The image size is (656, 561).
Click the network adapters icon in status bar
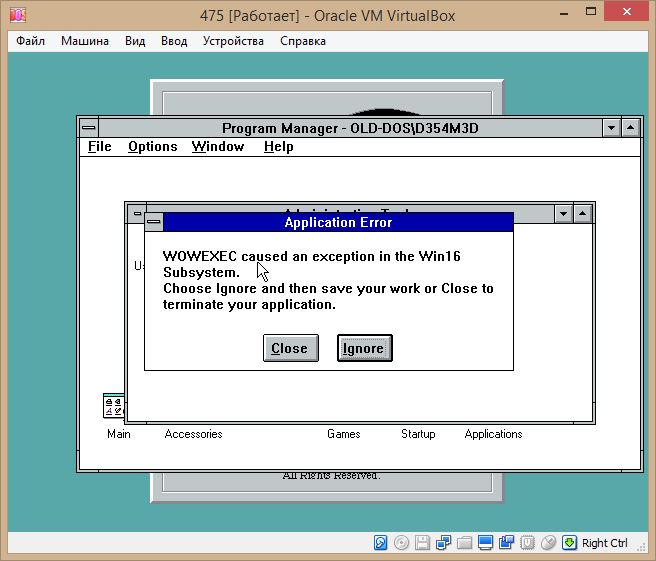443,543
